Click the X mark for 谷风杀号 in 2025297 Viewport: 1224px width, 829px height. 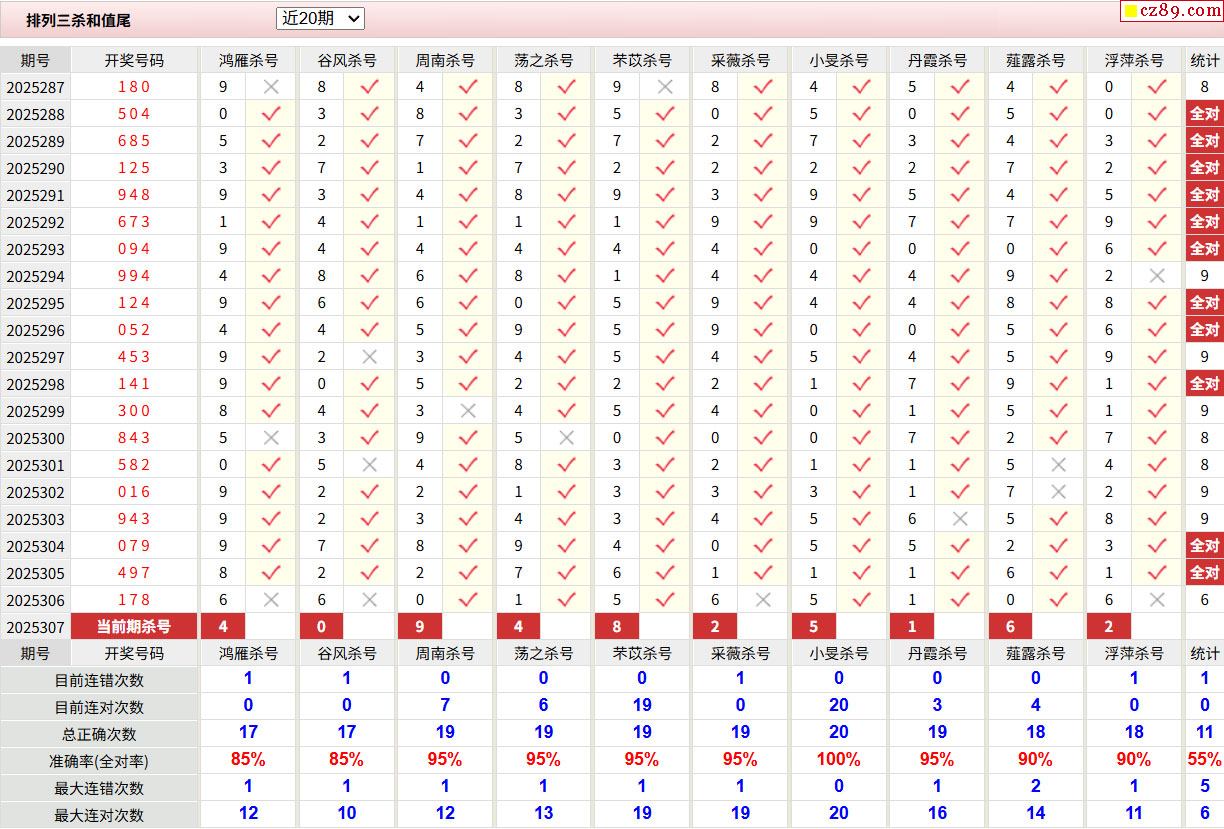[370, 357]
